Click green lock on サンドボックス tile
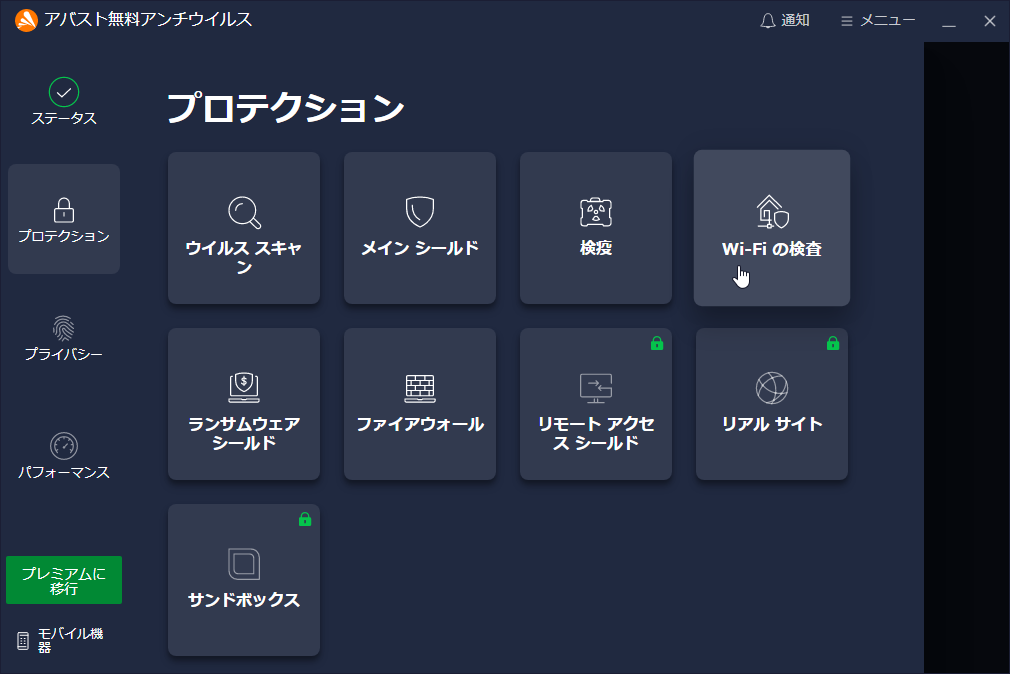Screen dimensions: 1010x674 point(305,519)
